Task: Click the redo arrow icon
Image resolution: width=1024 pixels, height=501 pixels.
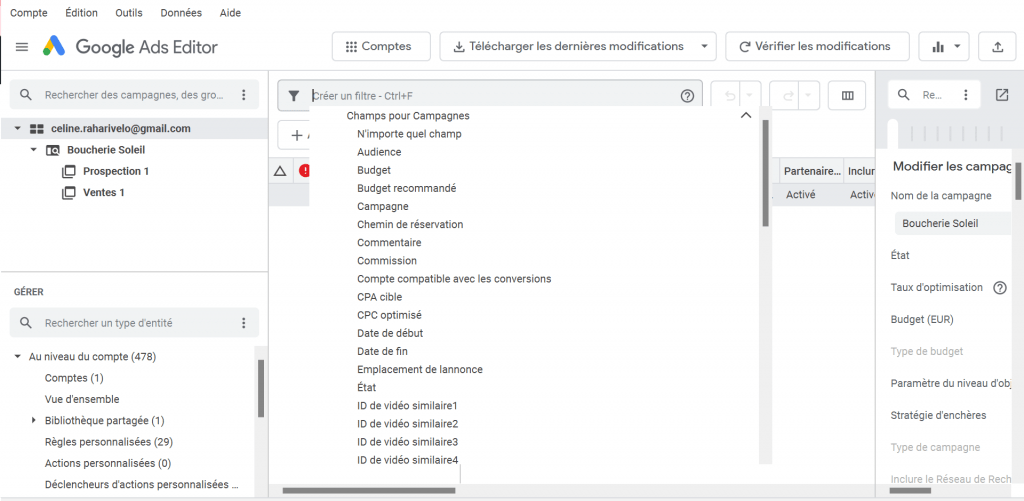Action: (x=788, y=96)
